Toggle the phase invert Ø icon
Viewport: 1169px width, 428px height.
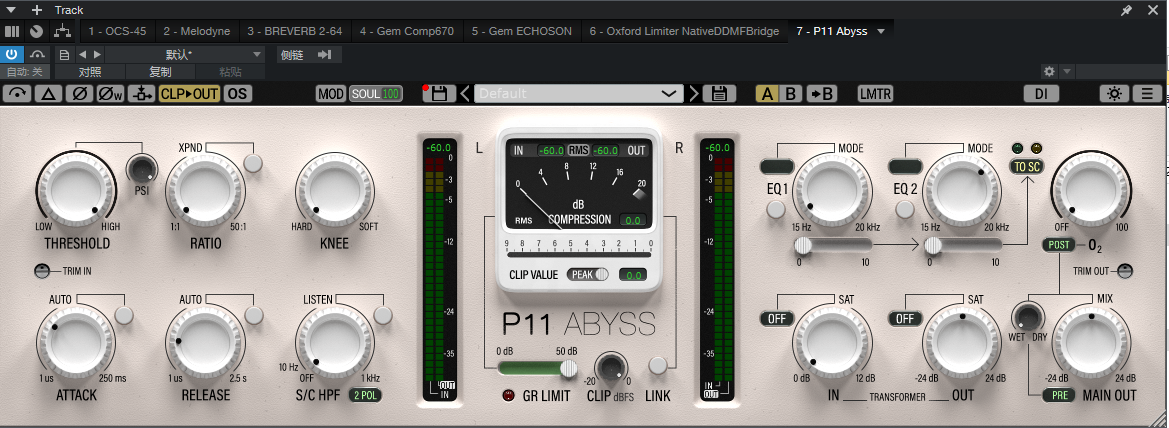point(80,93)
